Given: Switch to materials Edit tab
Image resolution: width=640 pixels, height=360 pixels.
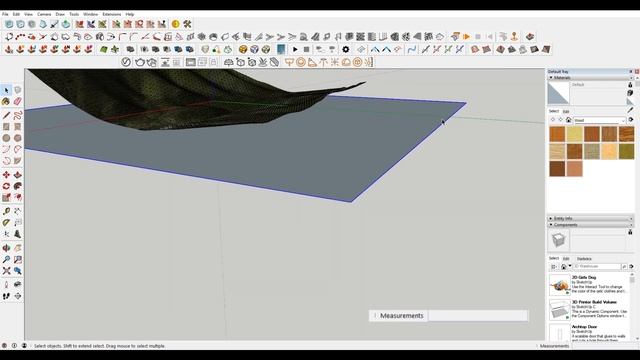Looking at the screenshot, I should point(566,111).
